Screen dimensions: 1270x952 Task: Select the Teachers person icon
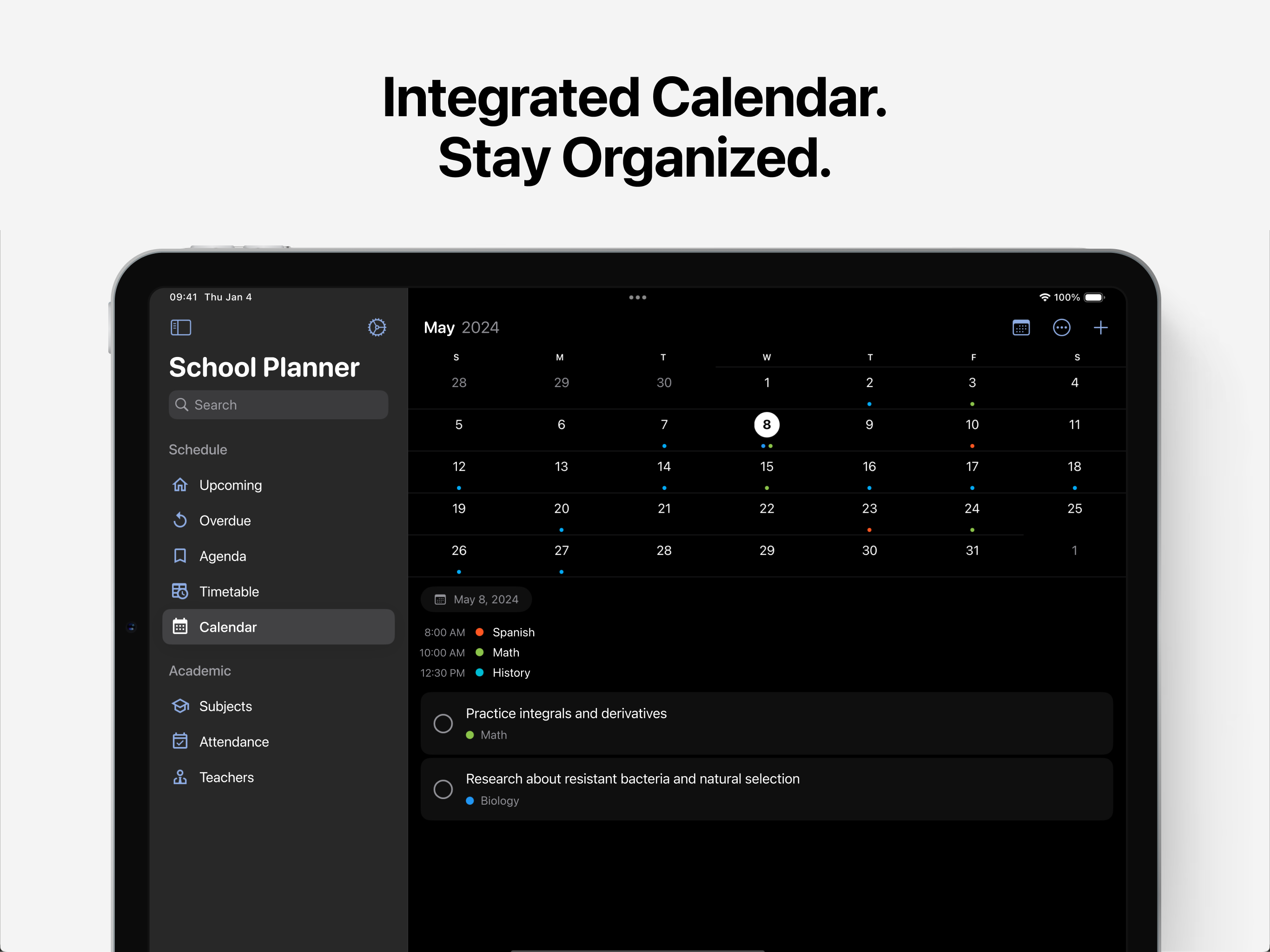pyautogui.click(x=180, y=777)
